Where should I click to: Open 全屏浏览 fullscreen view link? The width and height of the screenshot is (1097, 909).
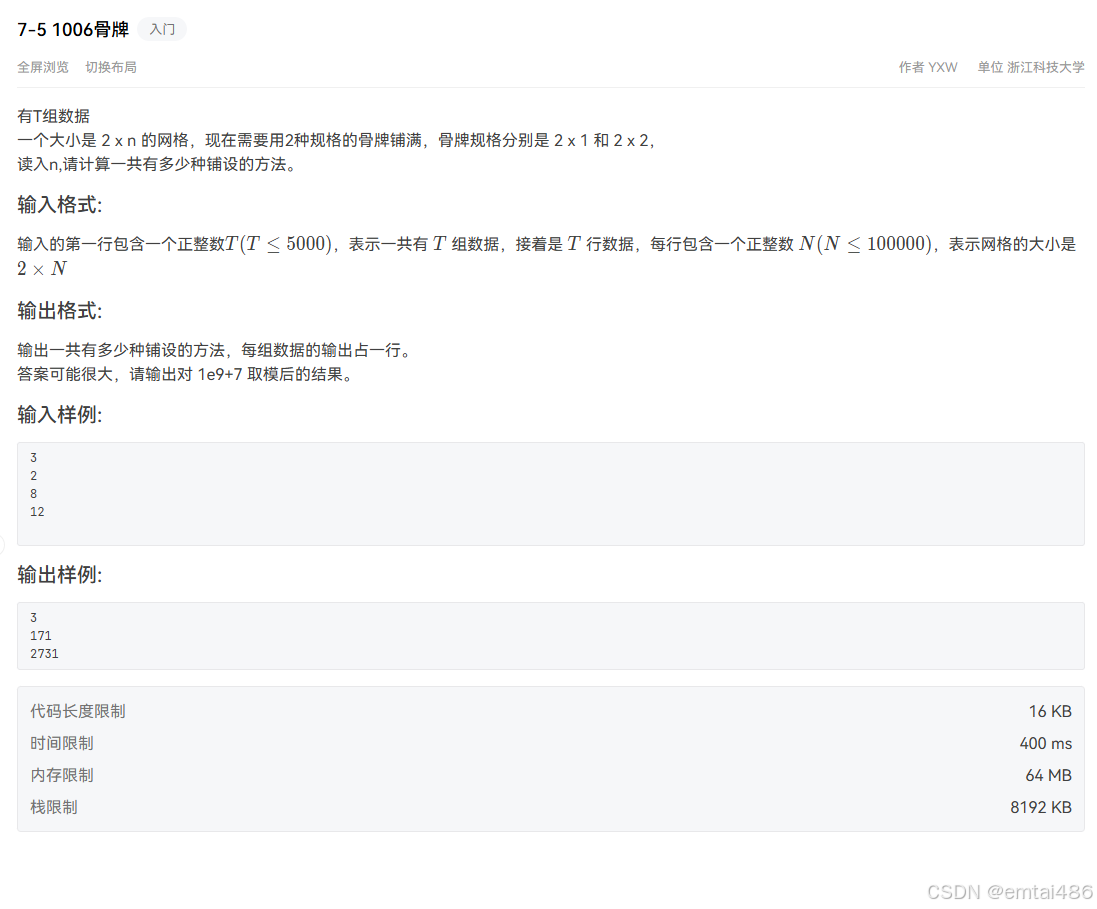coord(43,67)
